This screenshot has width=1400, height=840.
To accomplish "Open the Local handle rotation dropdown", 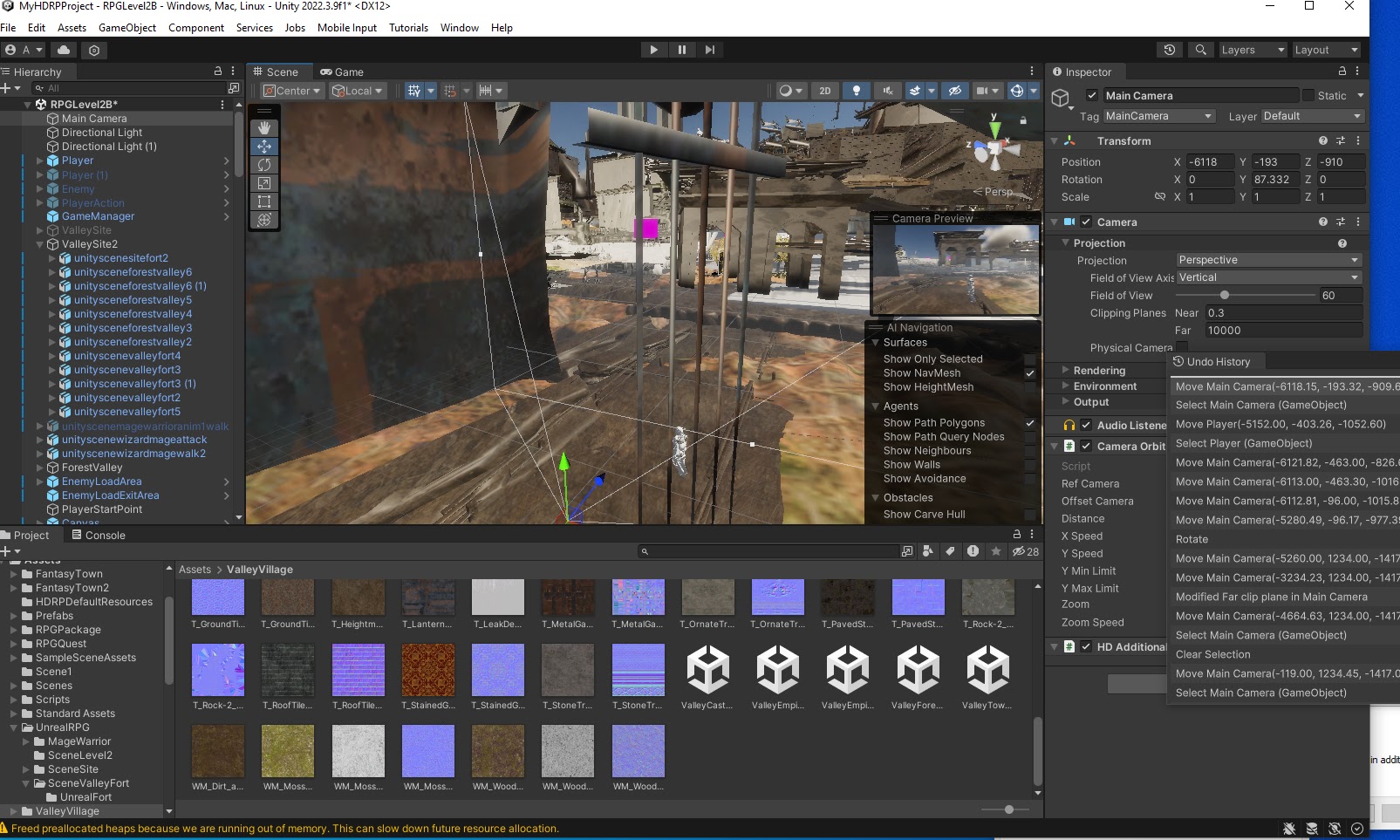I will point(358,91).
